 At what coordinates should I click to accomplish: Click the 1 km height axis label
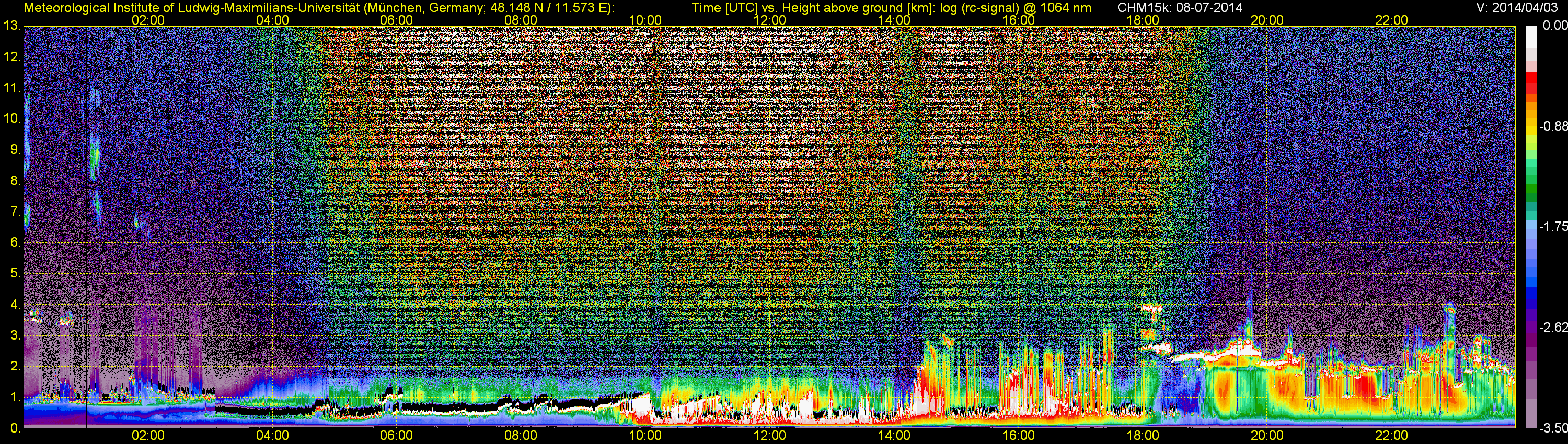(x=15, y=397)
